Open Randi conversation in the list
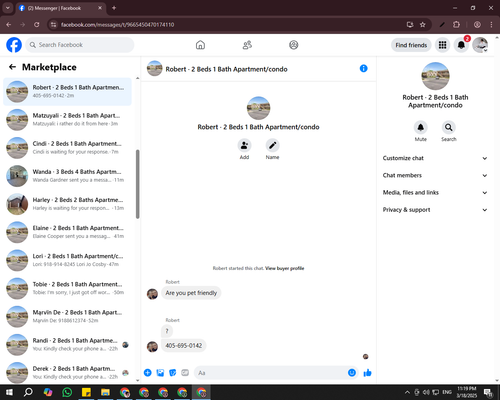Image resolution: width=500 pixels, height=400 pixels. point(68,345)
